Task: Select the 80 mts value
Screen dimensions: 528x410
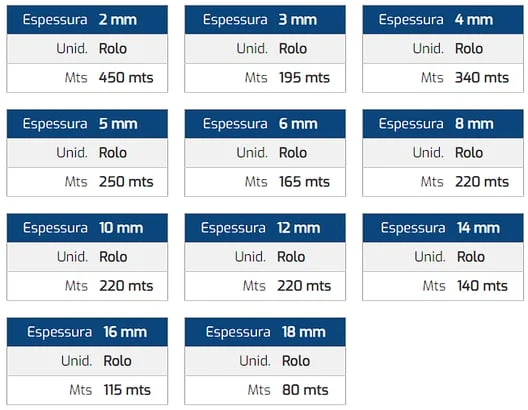Action: [x=305, y=390]
